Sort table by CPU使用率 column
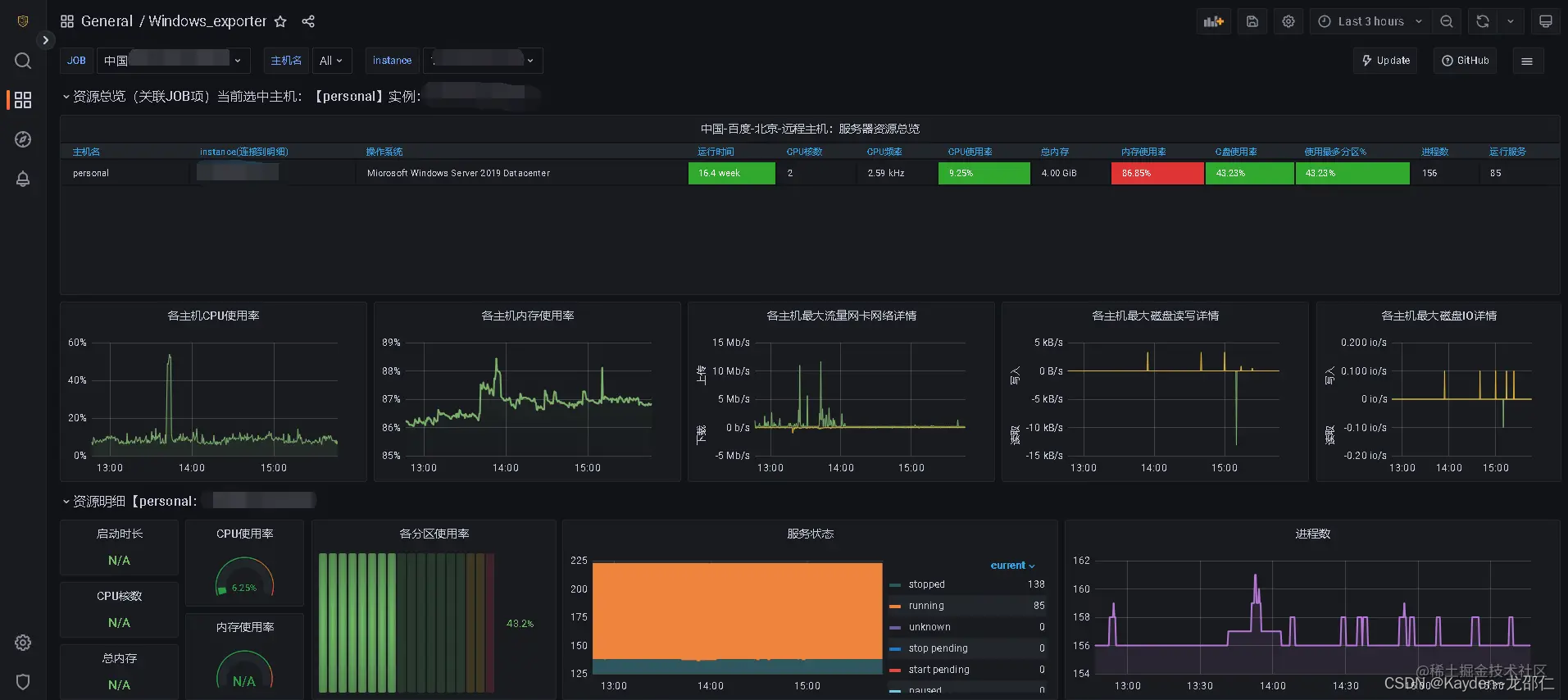Screen dimensions: 1568x700 (x=970, y=152)
